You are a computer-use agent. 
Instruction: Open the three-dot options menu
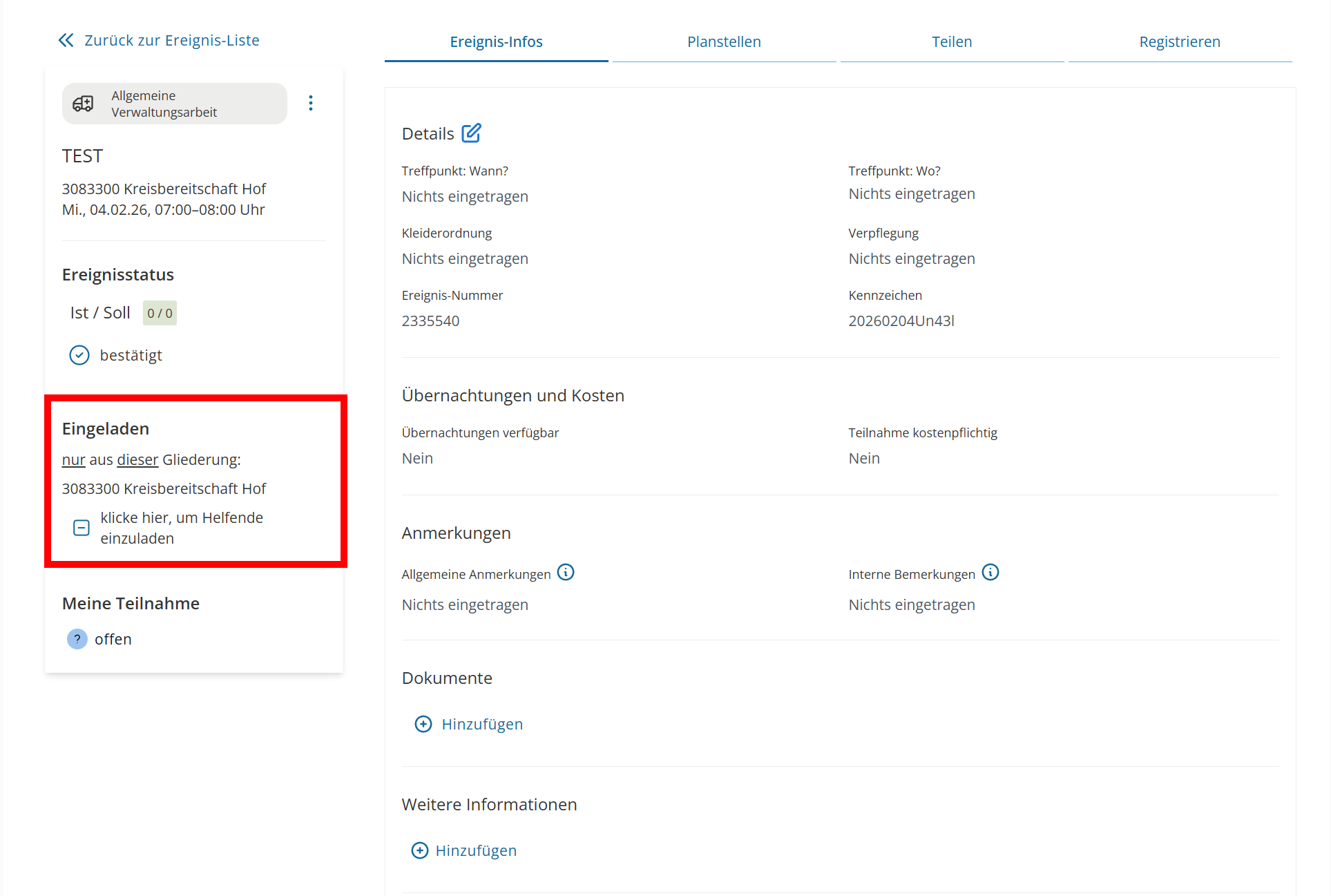pyautogui.click(x=311, y=103)
